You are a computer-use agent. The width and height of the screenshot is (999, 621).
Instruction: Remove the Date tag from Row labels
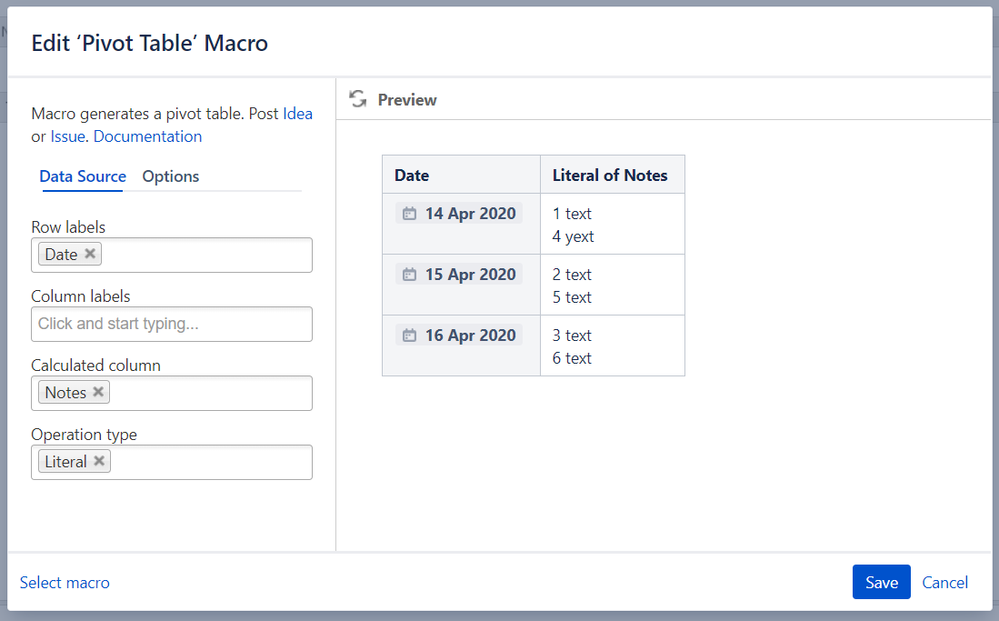click(90, 253)
